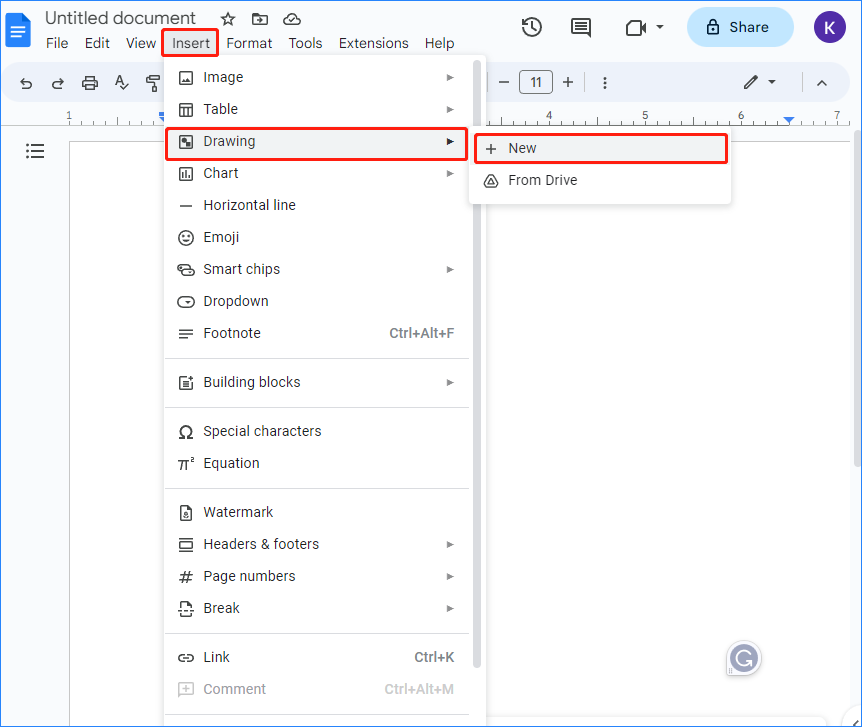The height and width of the screenshot is (727, 862).
Task: Open the Meet camera dropdown arrow
Action: pyautogui.click(x=659, y=27)
